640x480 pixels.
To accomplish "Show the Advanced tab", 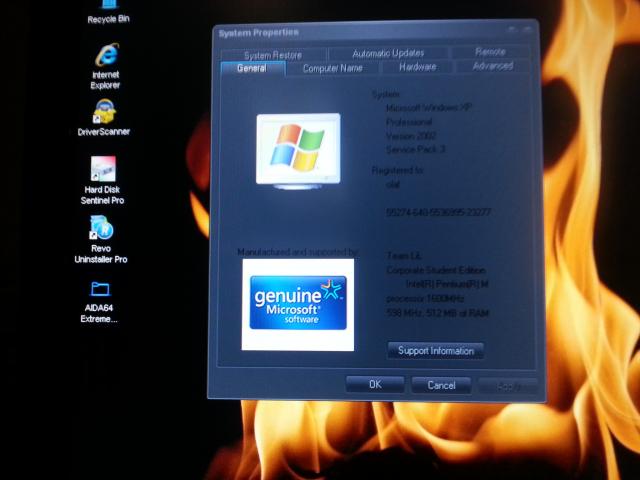I will (493, 66).
